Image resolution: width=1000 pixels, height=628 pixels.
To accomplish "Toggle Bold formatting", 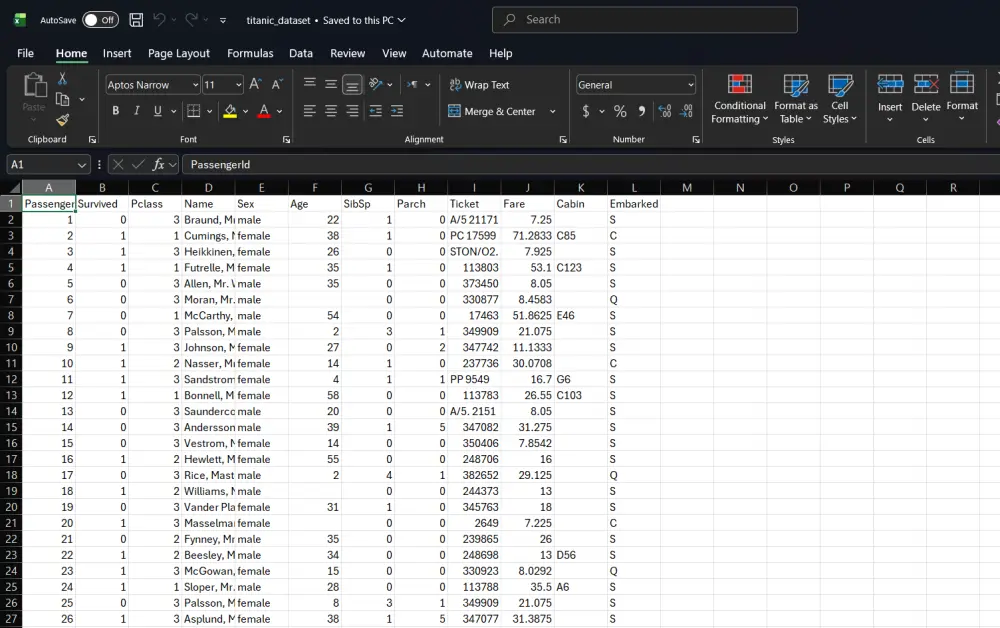I will click(115, 111).
